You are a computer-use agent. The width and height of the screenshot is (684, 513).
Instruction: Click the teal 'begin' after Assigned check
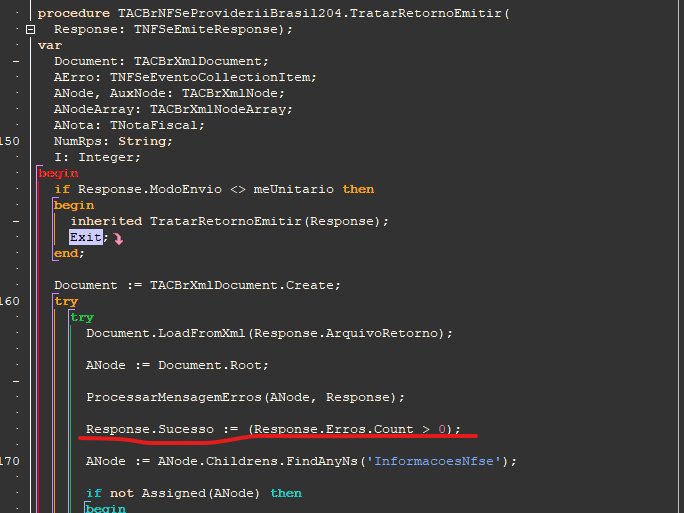(x=106, y=508)
